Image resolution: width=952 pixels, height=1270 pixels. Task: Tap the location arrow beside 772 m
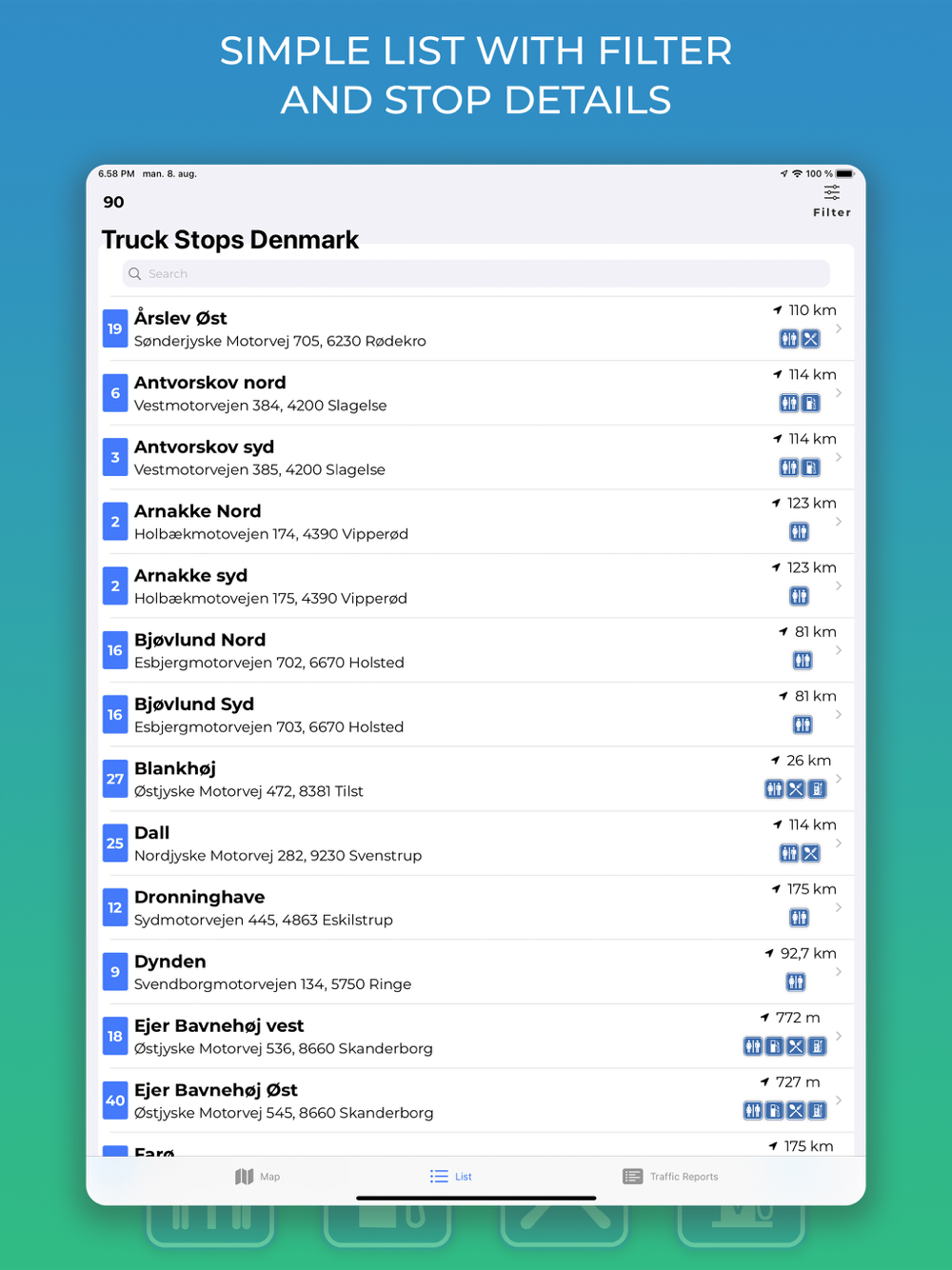pos(764,1018)
